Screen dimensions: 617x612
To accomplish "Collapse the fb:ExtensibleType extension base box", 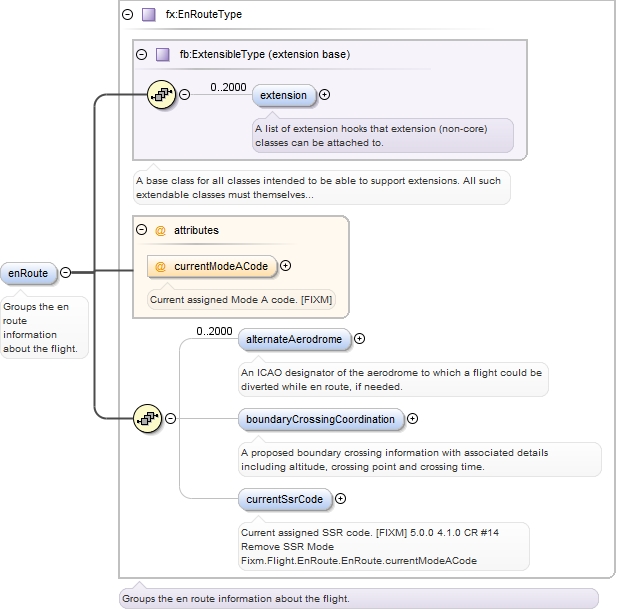I will tap(141, 54).
